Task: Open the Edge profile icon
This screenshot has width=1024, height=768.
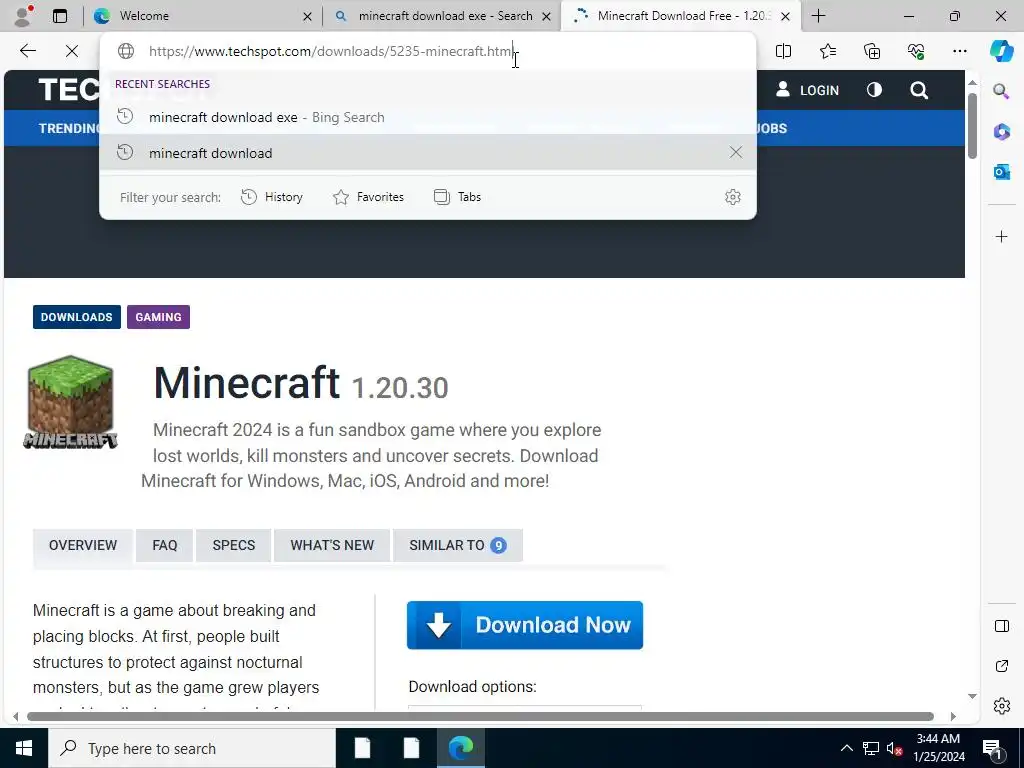Action: pyautogui.click(x=24, y=16)
